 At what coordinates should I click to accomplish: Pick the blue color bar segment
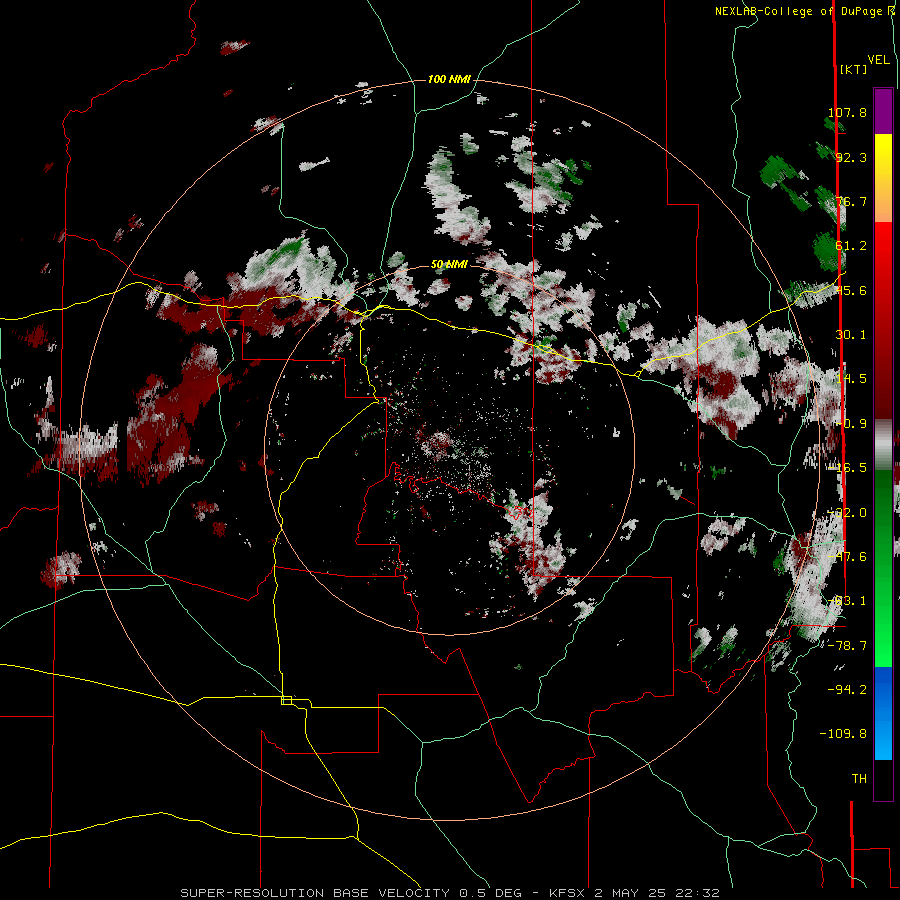point(883,713)
